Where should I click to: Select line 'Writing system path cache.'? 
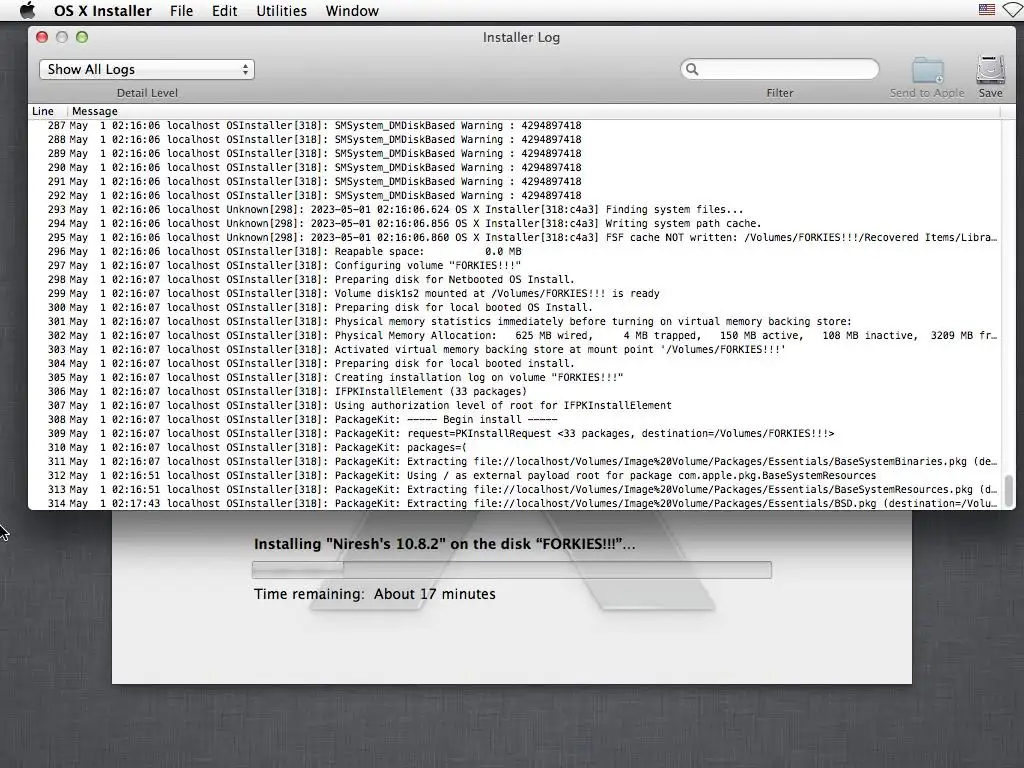(514, 223)
